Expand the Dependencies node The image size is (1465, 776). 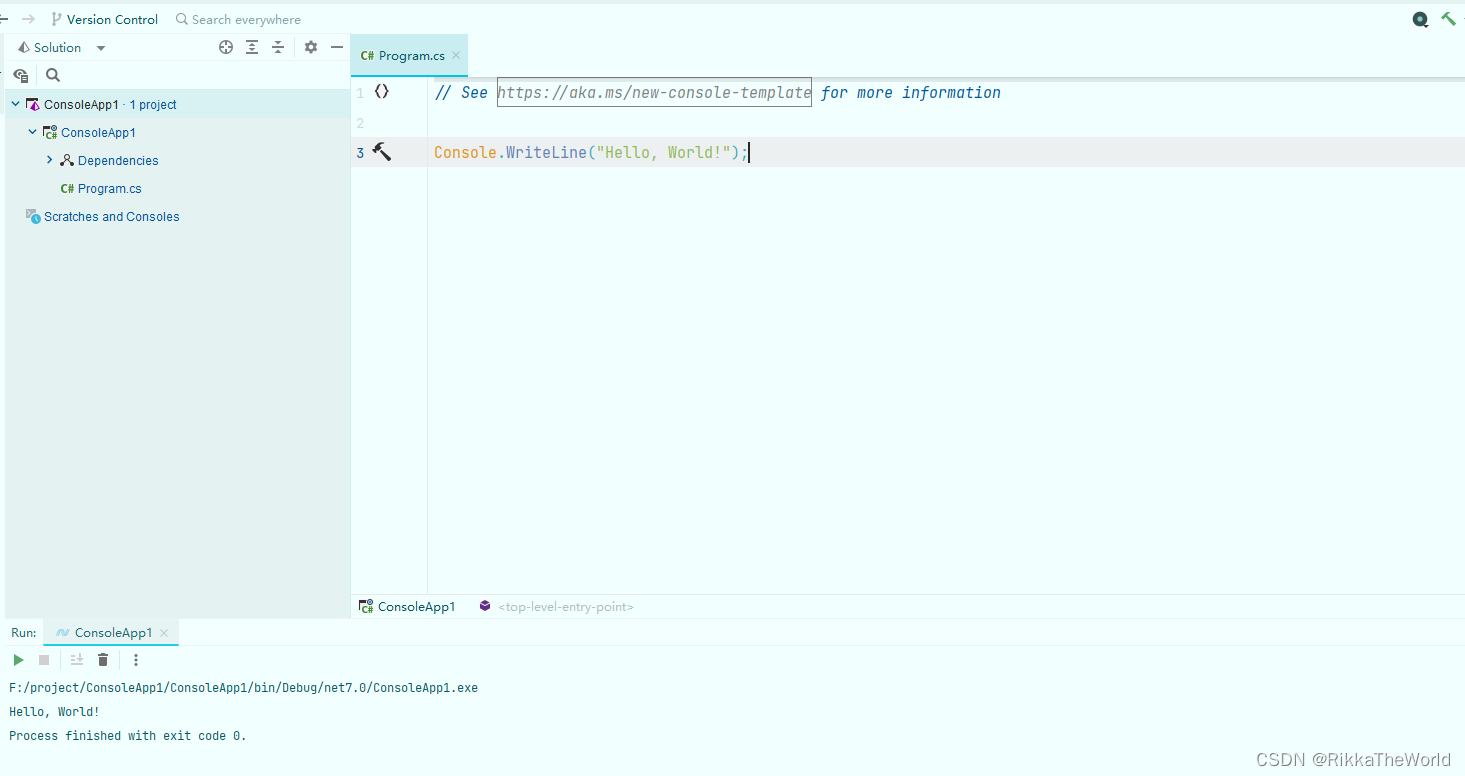pyautogui.click(x=49, y=160)
